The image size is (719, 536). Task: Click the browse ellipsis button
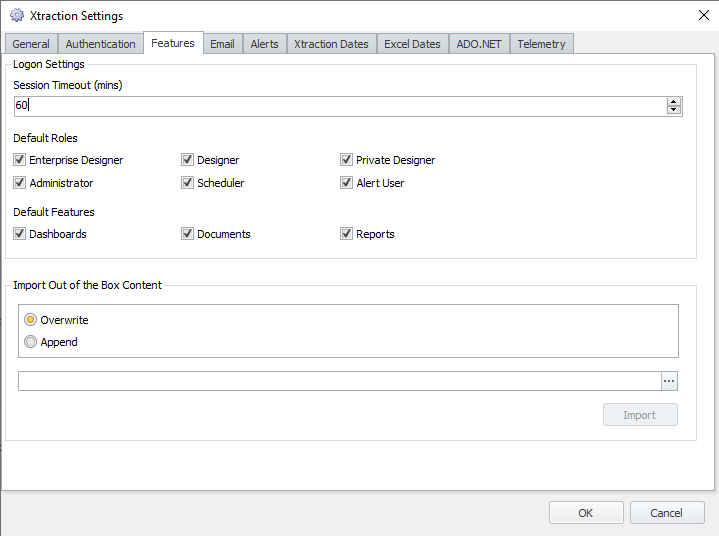[670, 381]
